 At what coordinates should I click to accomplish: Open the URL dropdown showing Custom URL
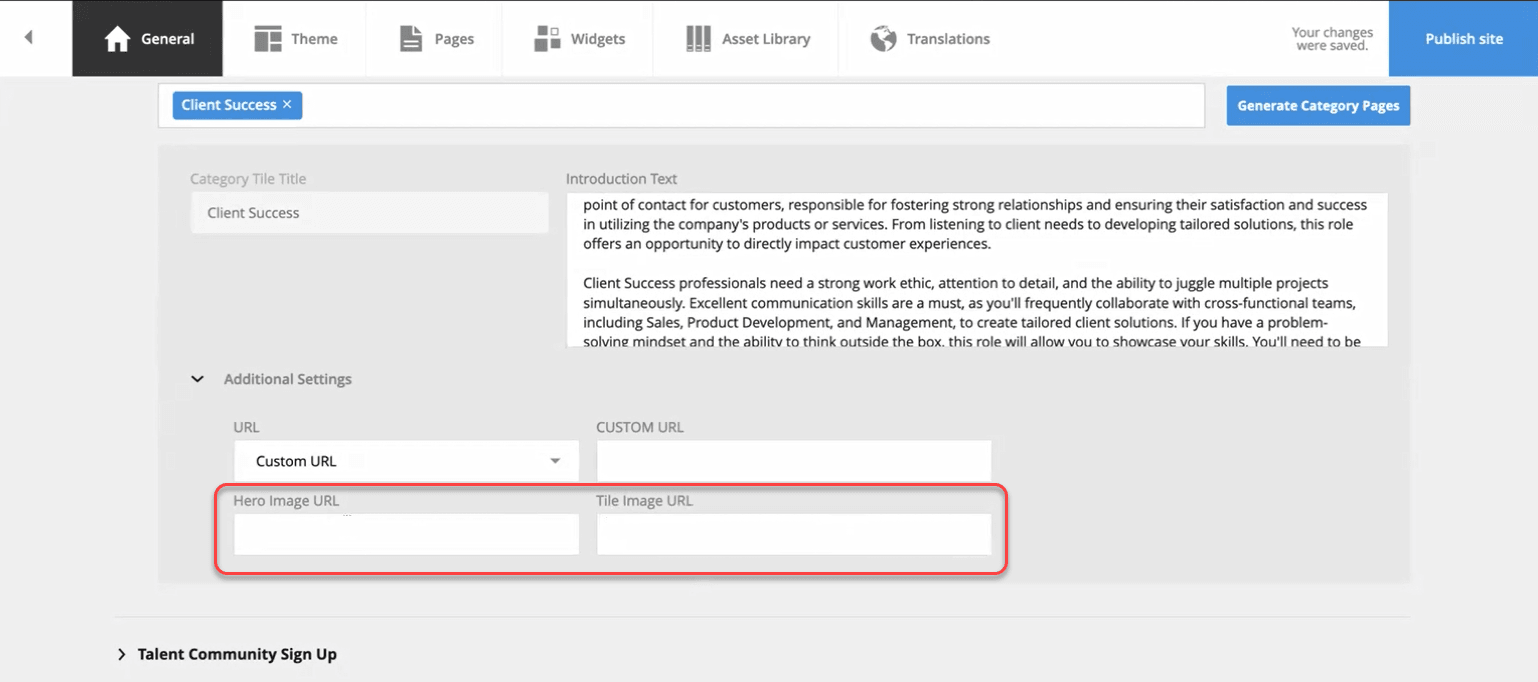[406, 461]
